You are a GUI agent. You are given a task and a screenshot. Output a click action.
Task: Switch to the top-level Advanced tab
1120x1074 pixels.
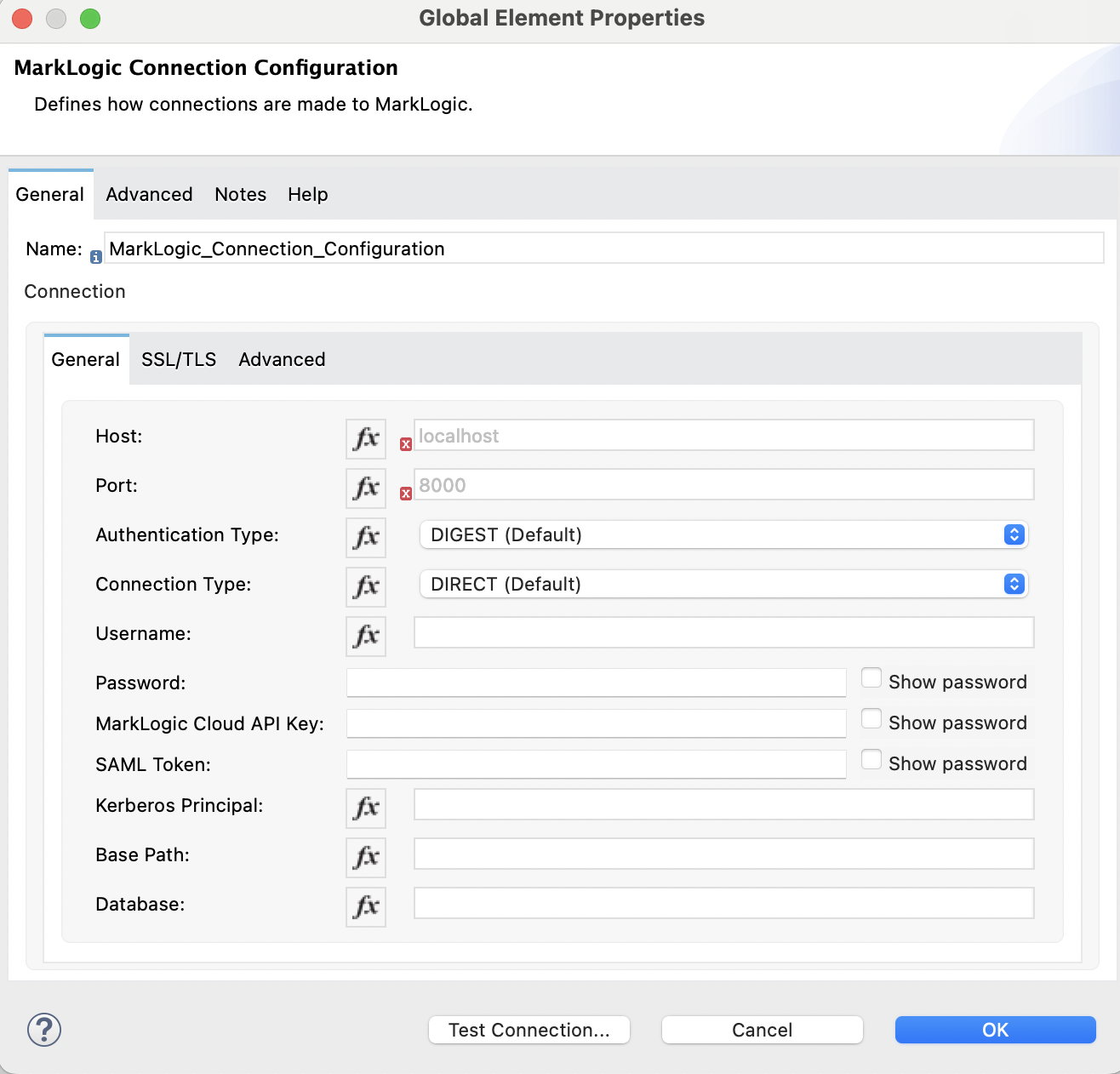point(149,195)
